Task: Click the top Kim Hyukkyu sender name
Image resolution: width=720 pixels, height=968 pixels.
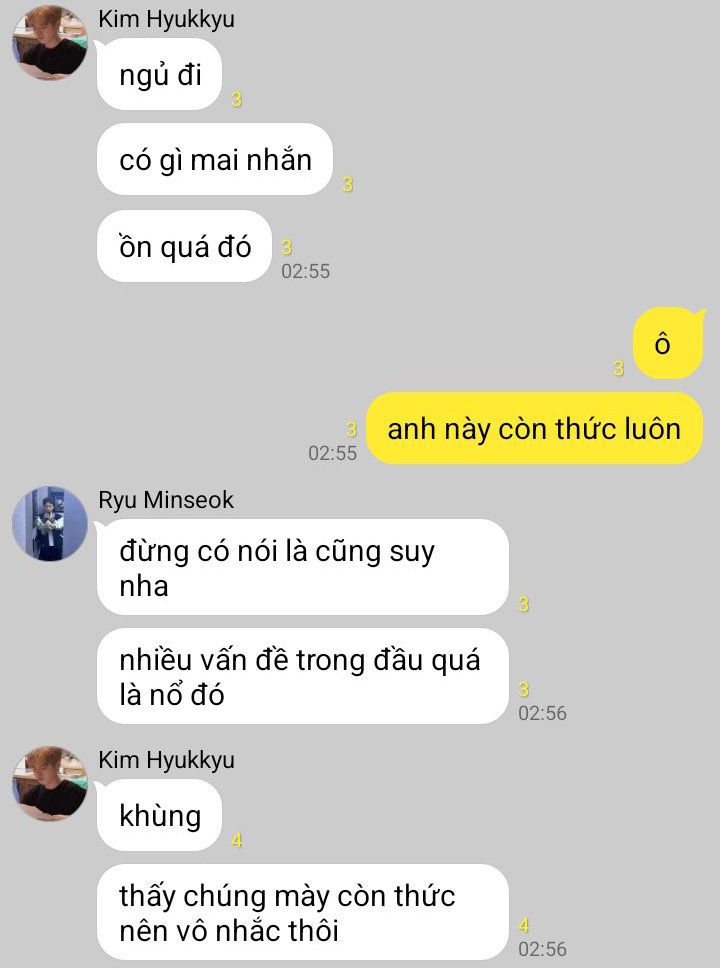Action: tap(166, 19)
